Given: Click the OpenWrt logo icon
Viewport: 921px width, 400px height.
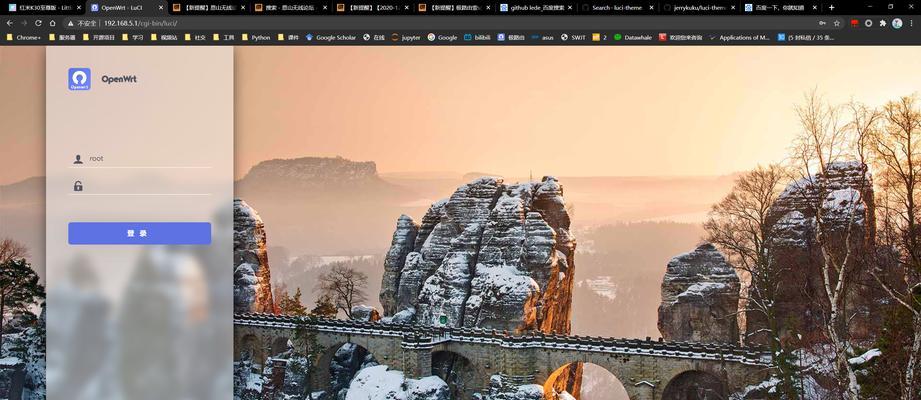Looking at the screenshot, I should tap(79, 79).
